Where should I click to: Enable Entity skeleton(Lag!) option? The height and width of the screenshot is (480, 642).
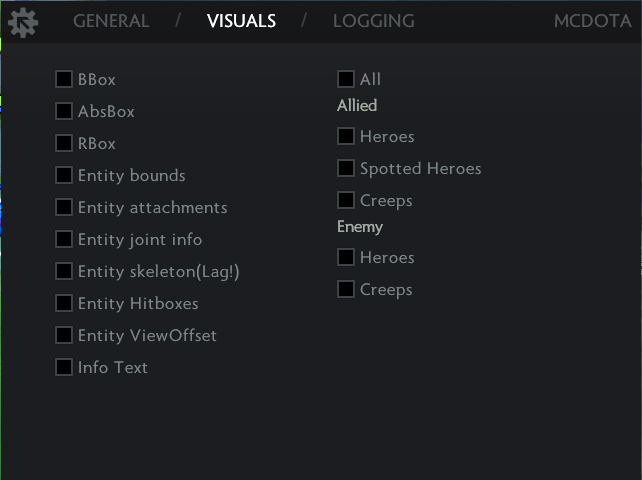[64, 271]
